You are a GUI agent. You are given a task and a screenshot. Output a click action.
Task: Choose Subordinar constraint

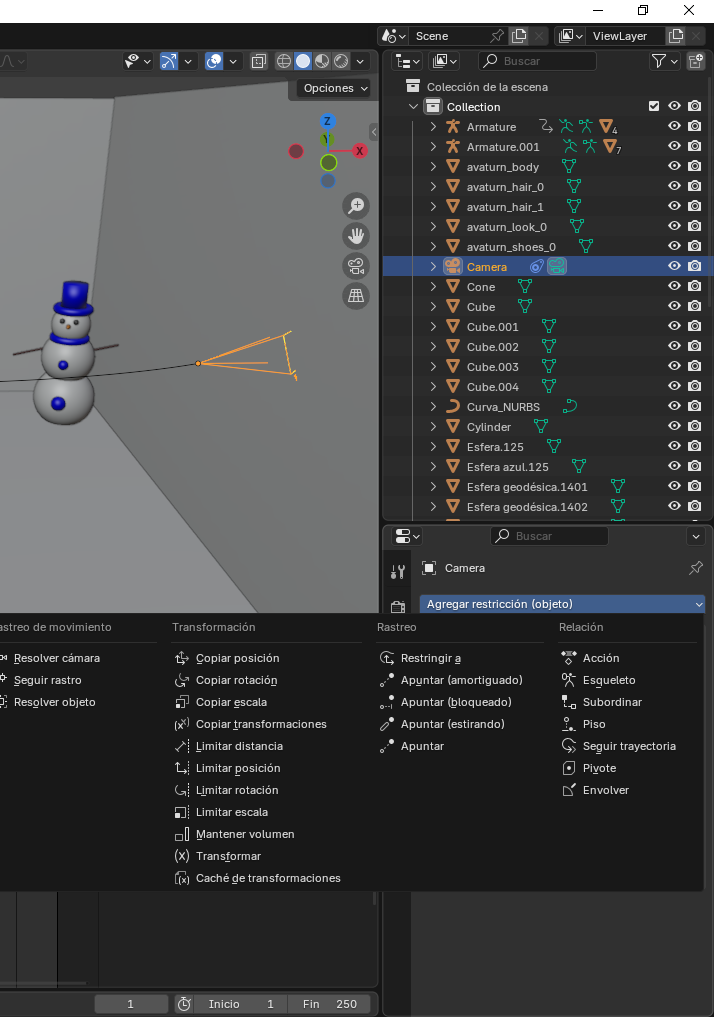pyautogui.click(x=612, y=702)
